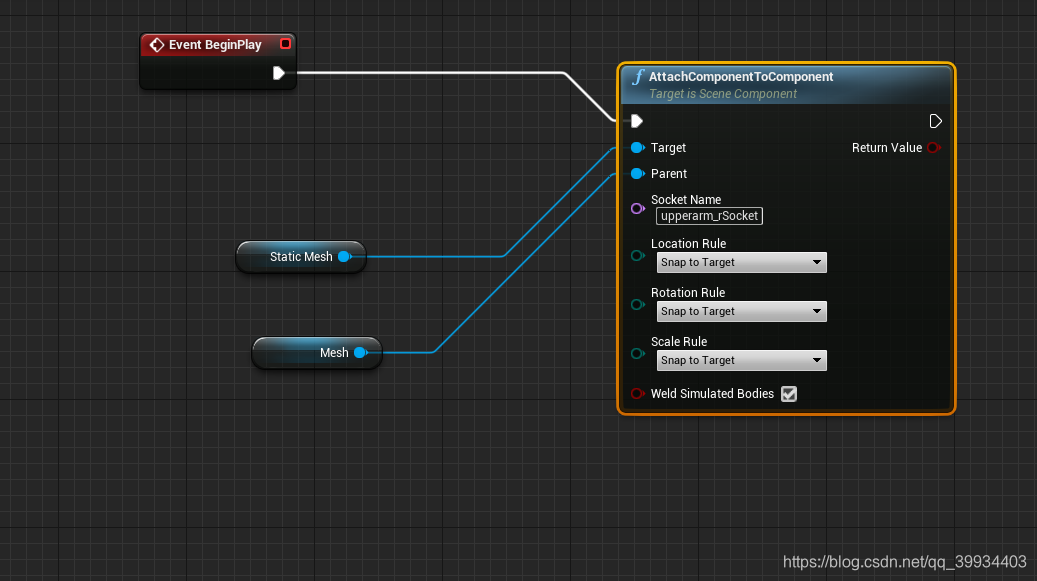Click the output pin on the Mesh node
Viewport: 1037px width, 581px height.
(362, 352)
